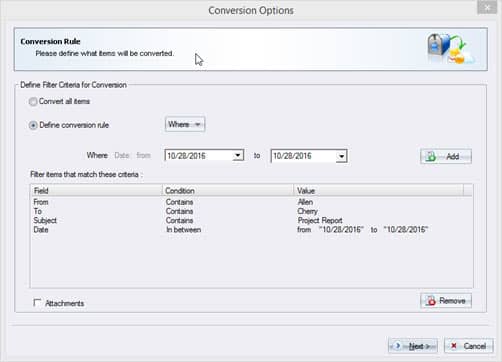This screenshot has height=362, width=502.
Task: Select the From Contains Allen filter row
Action: 251,202
